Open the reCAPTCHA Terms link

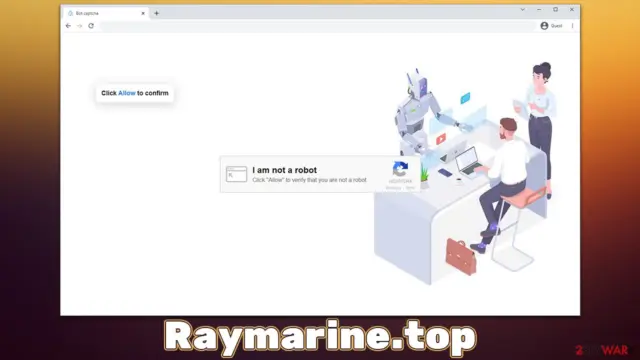pyautogui.click(x=410, y=188)
